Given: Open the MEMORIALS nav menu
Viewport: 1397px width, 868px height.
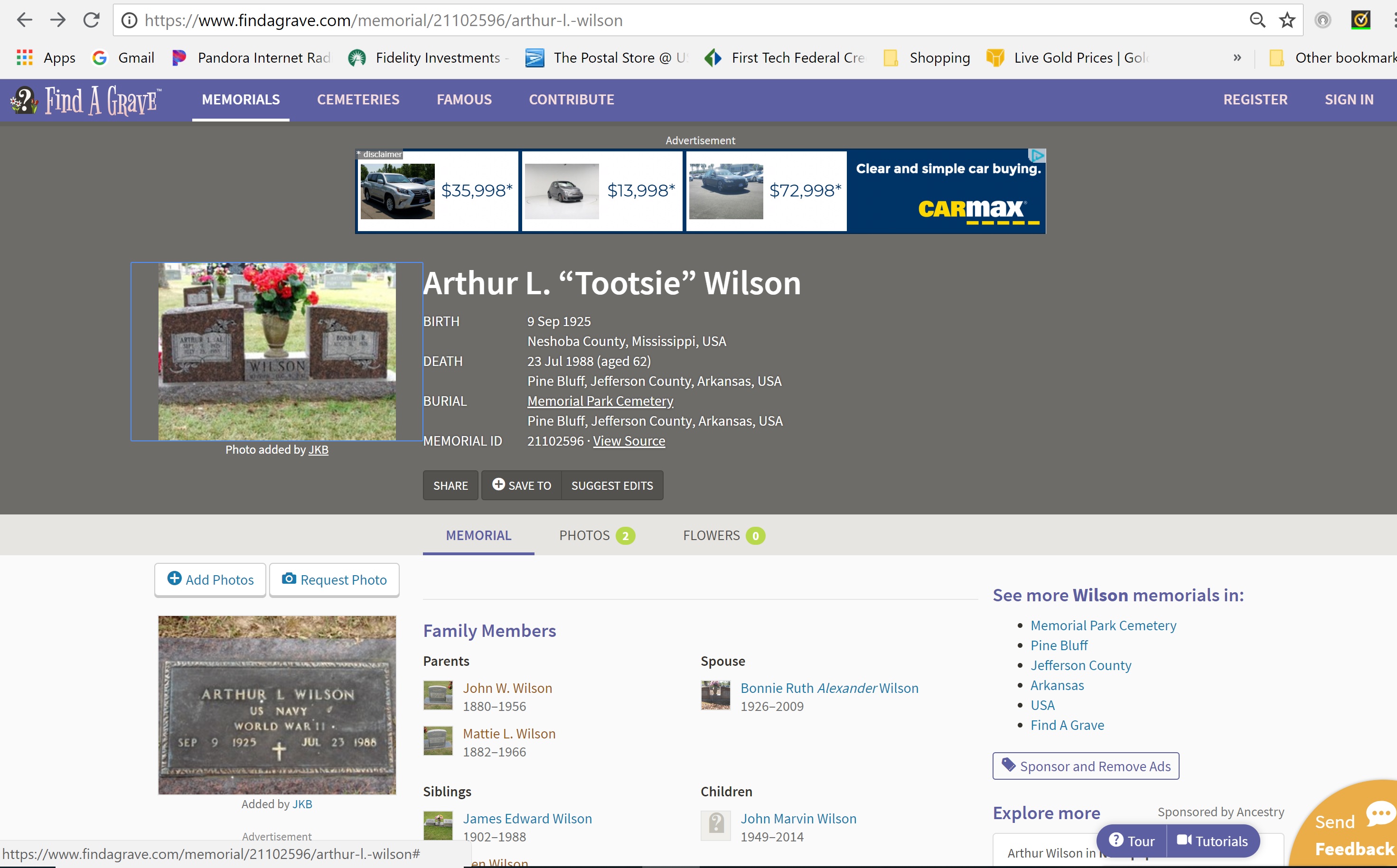Looking at the screenshot, I should (x=241, y=100).
